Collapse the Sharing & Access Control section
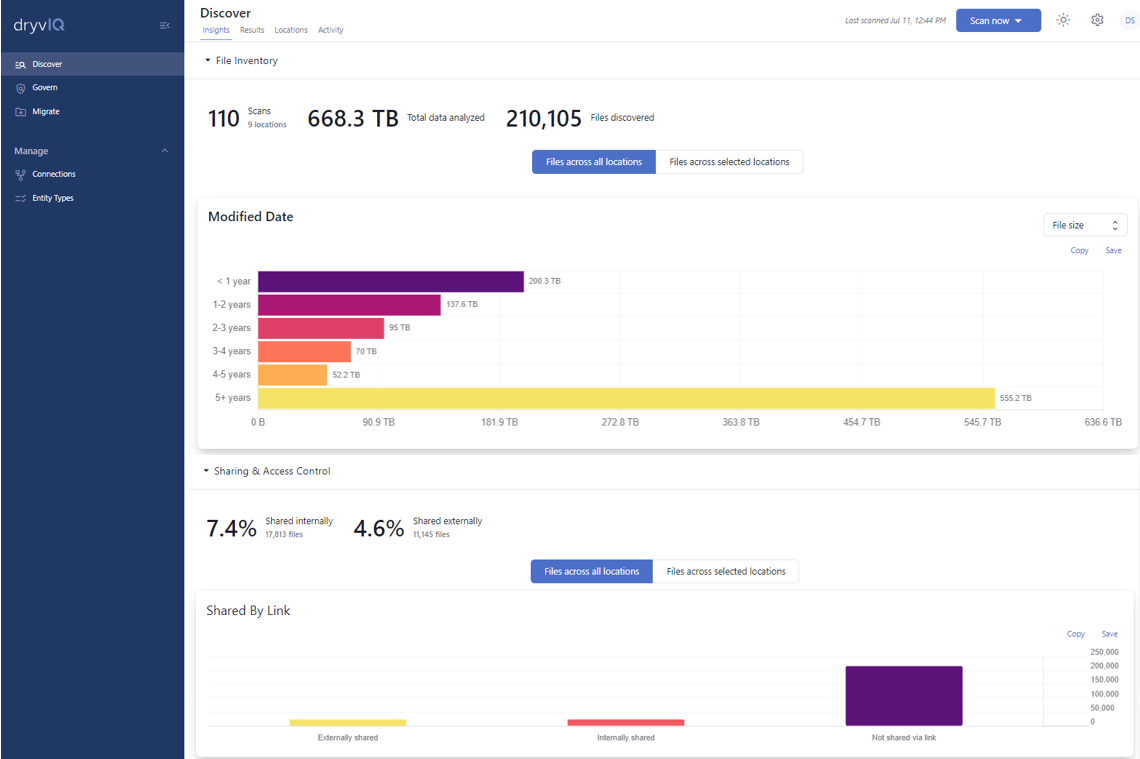 click(206, 471)
